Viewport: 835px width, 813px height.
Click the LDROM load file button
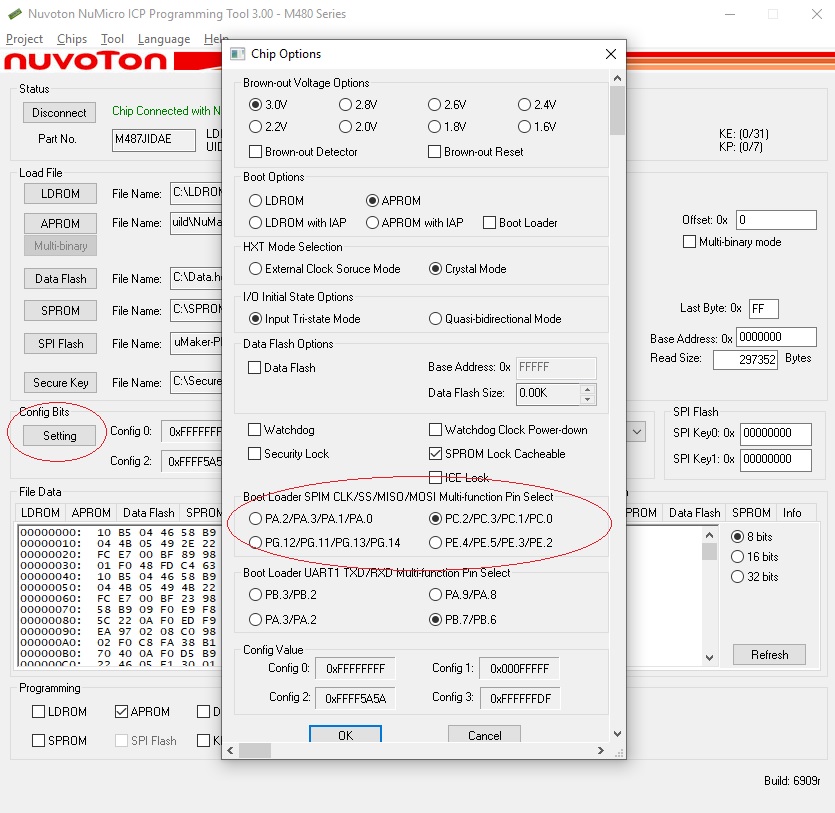tap(60, 194)
